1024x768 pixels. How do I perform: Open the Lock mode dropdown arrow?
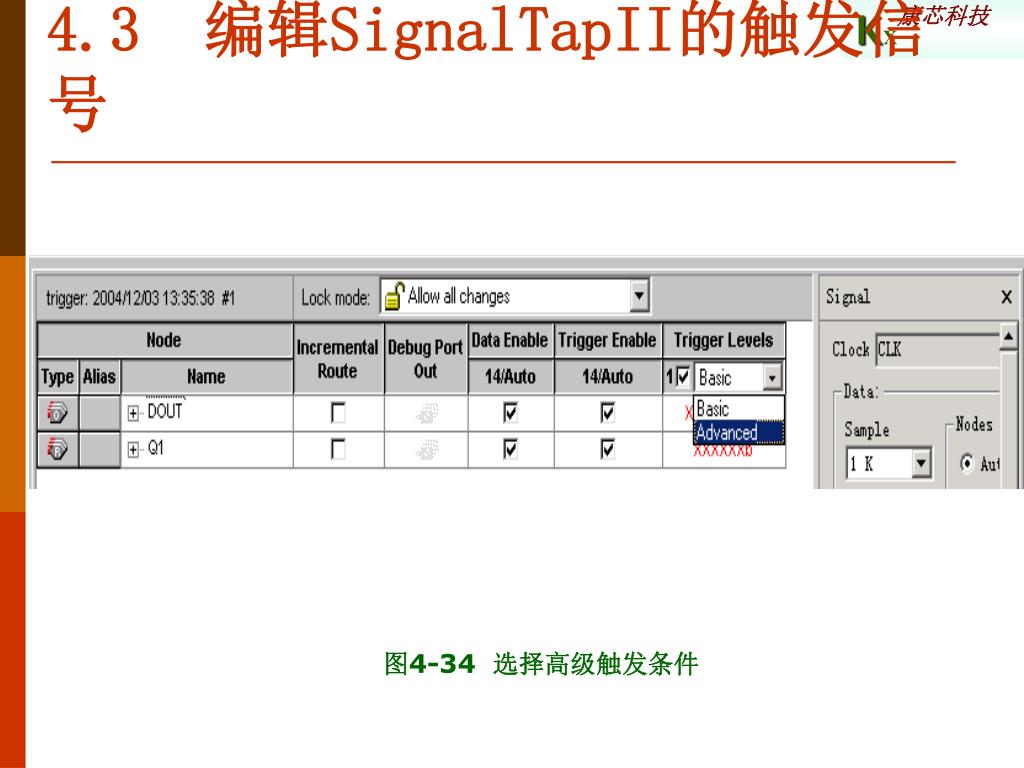(639, 296)
